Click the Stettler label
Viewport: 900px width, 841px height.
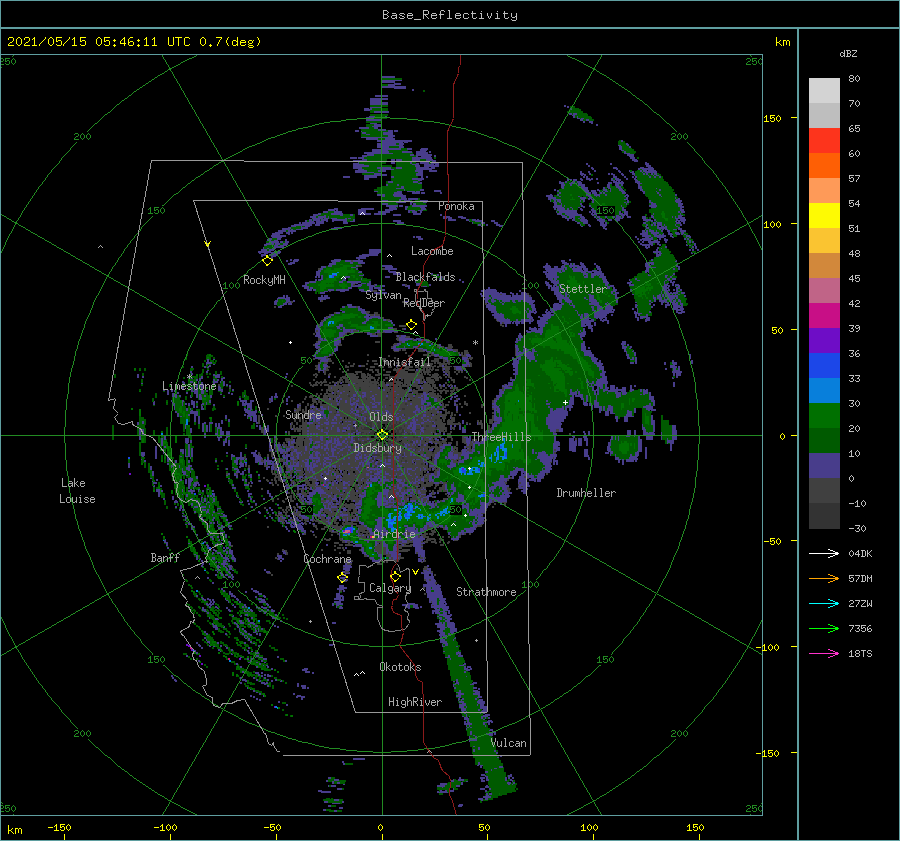point(583,289)
